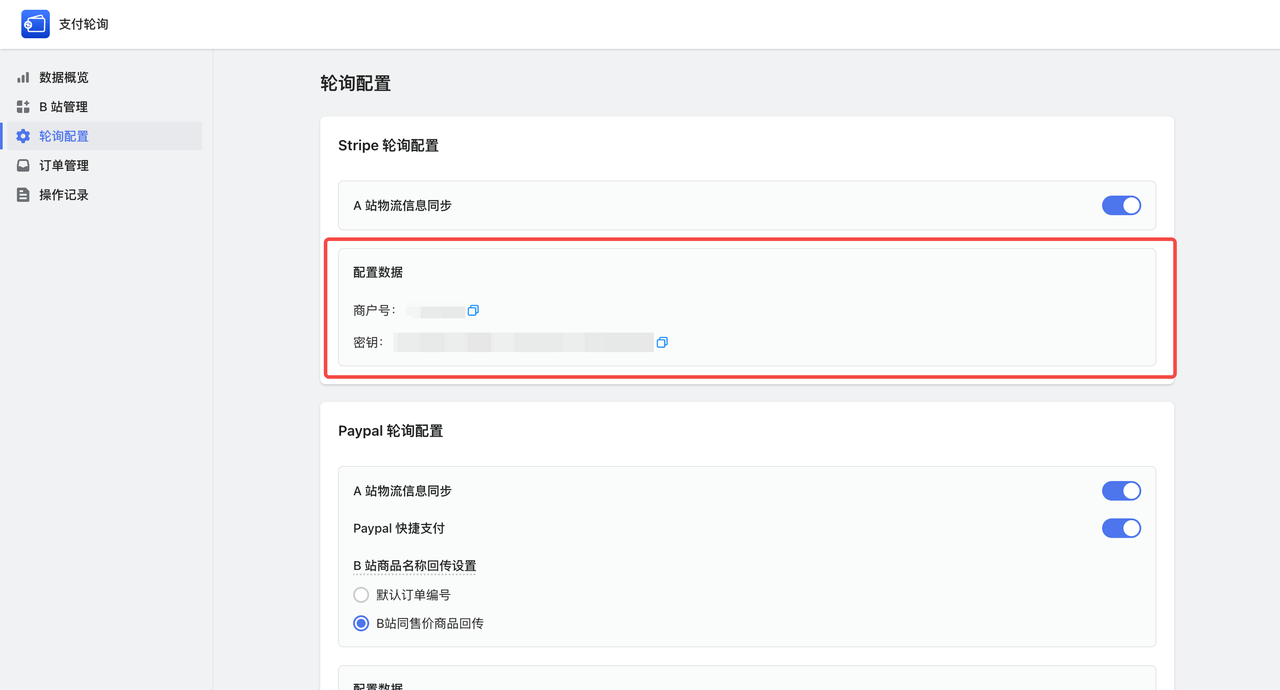
Task: Open the 数据概览 sidebar menu item
Action: pos(64,77)
